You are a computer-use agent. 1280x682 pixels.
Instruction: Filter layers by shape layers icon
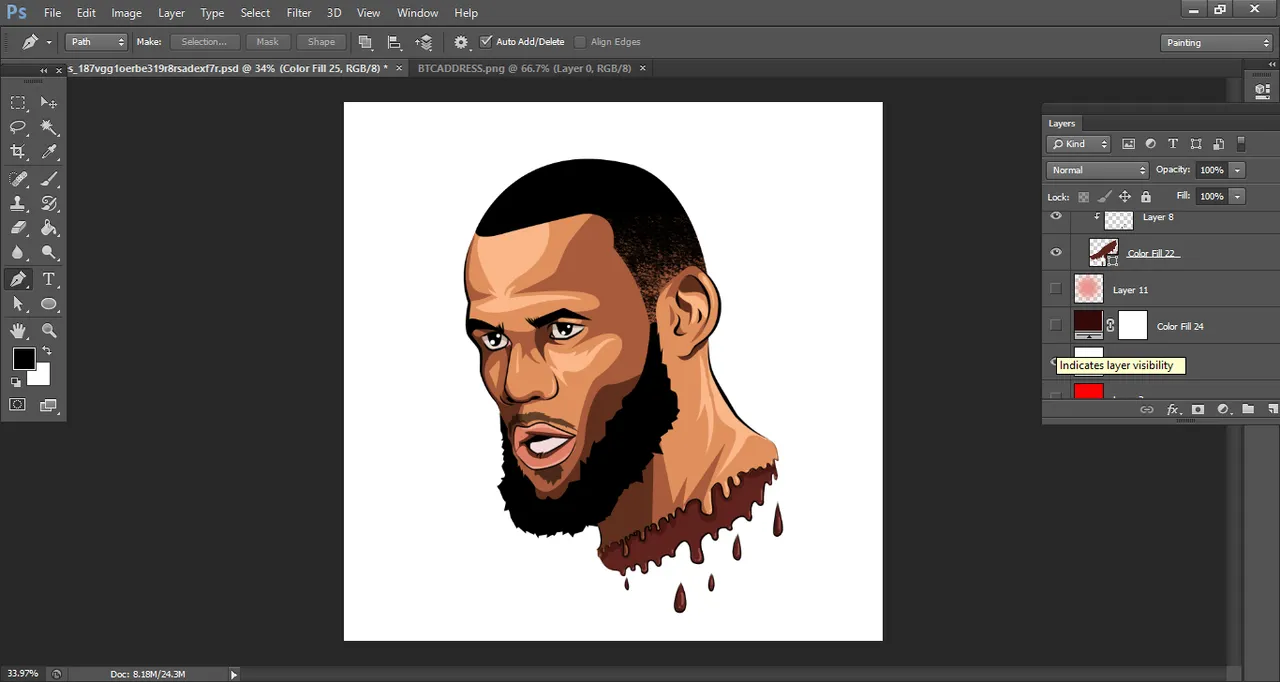pyautogui.click(x=1195, y=144)
